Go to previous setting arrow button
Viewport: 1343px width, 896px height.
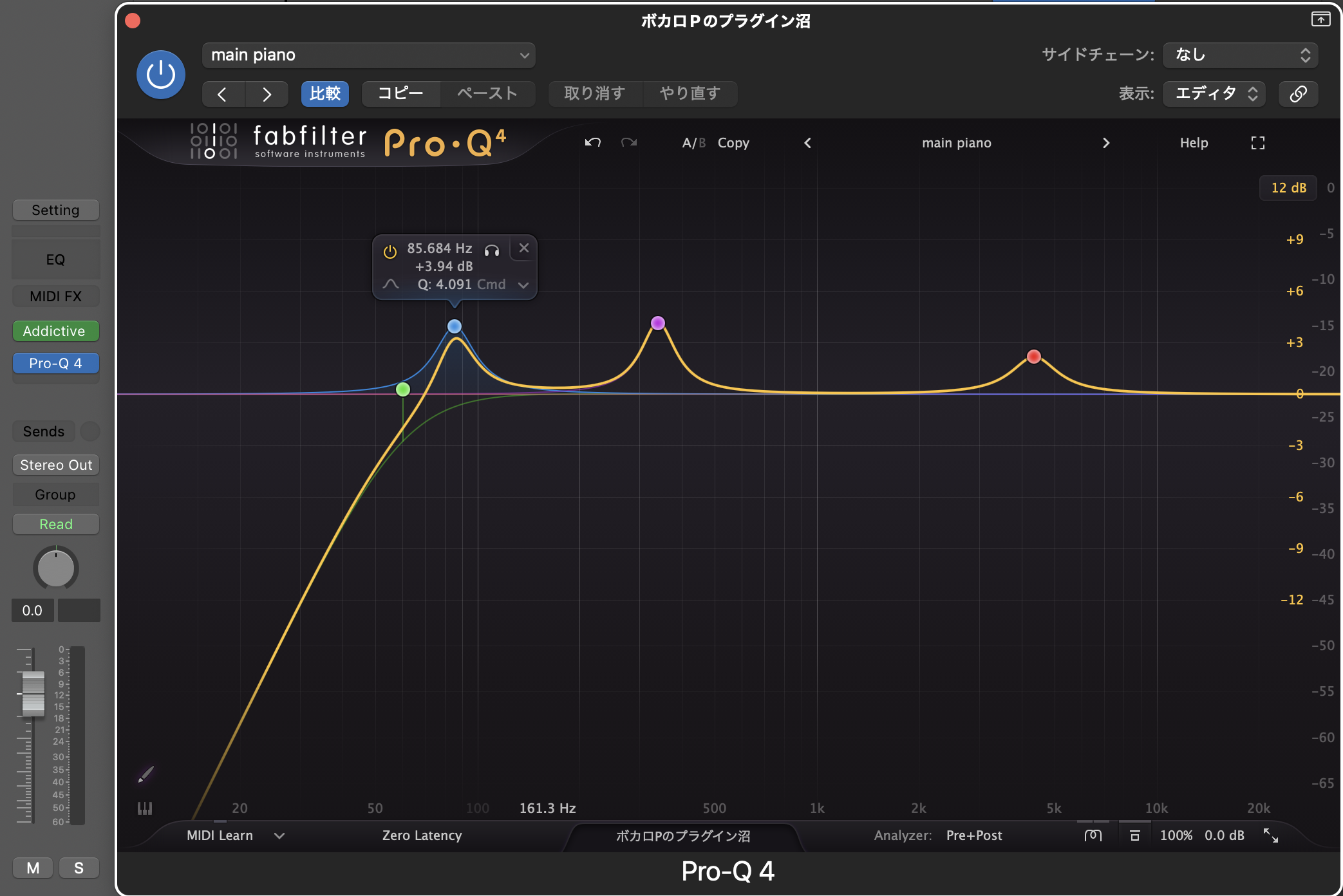point(223,94)
